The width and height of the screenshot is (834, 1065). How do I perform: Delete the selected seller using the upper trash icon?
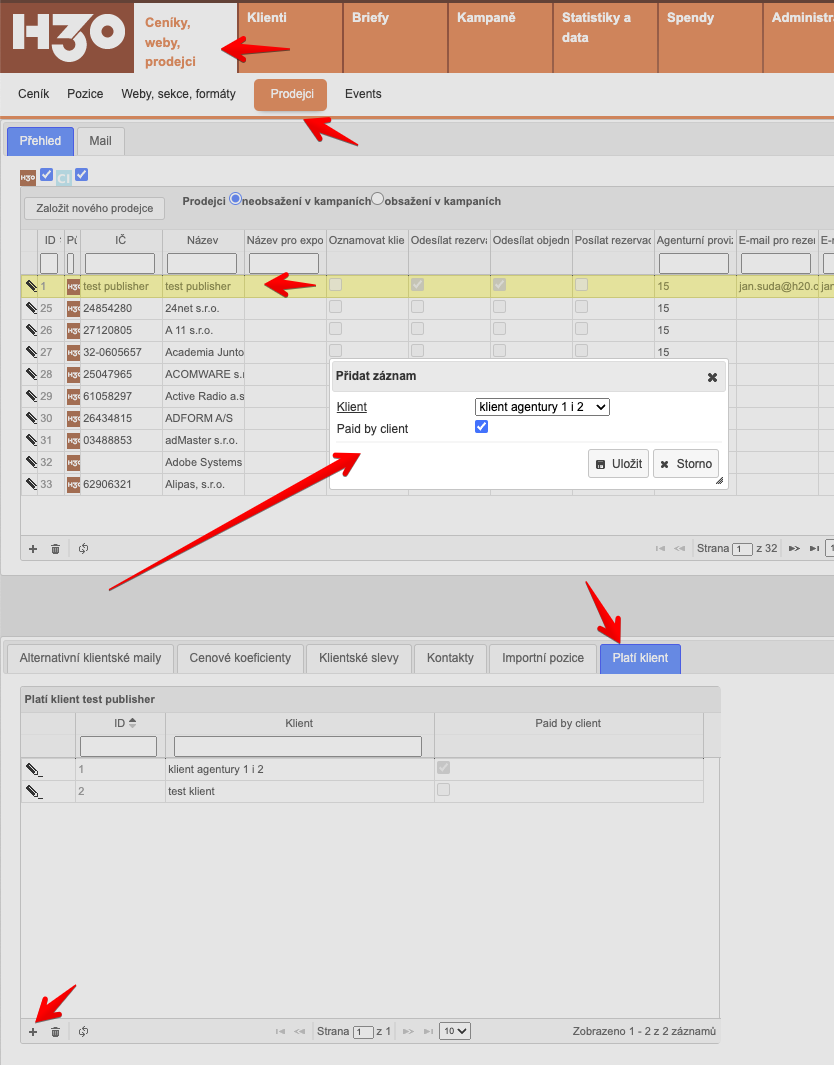(56, 548)
